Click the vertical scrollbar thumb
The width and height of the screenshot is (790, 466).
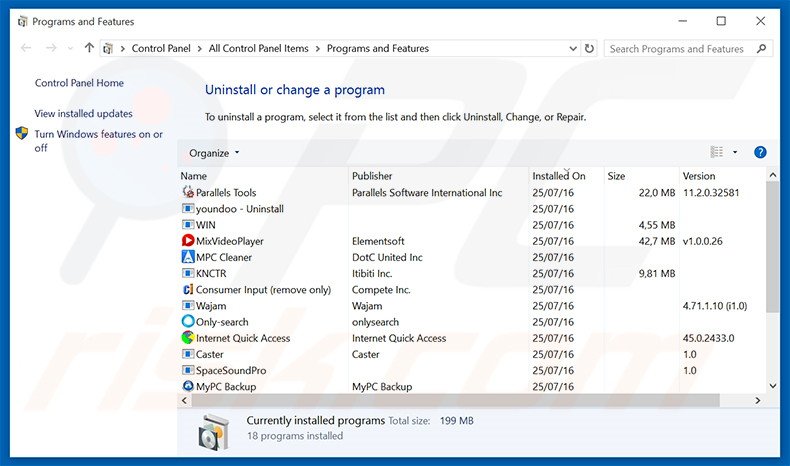[x=772, y=247]
